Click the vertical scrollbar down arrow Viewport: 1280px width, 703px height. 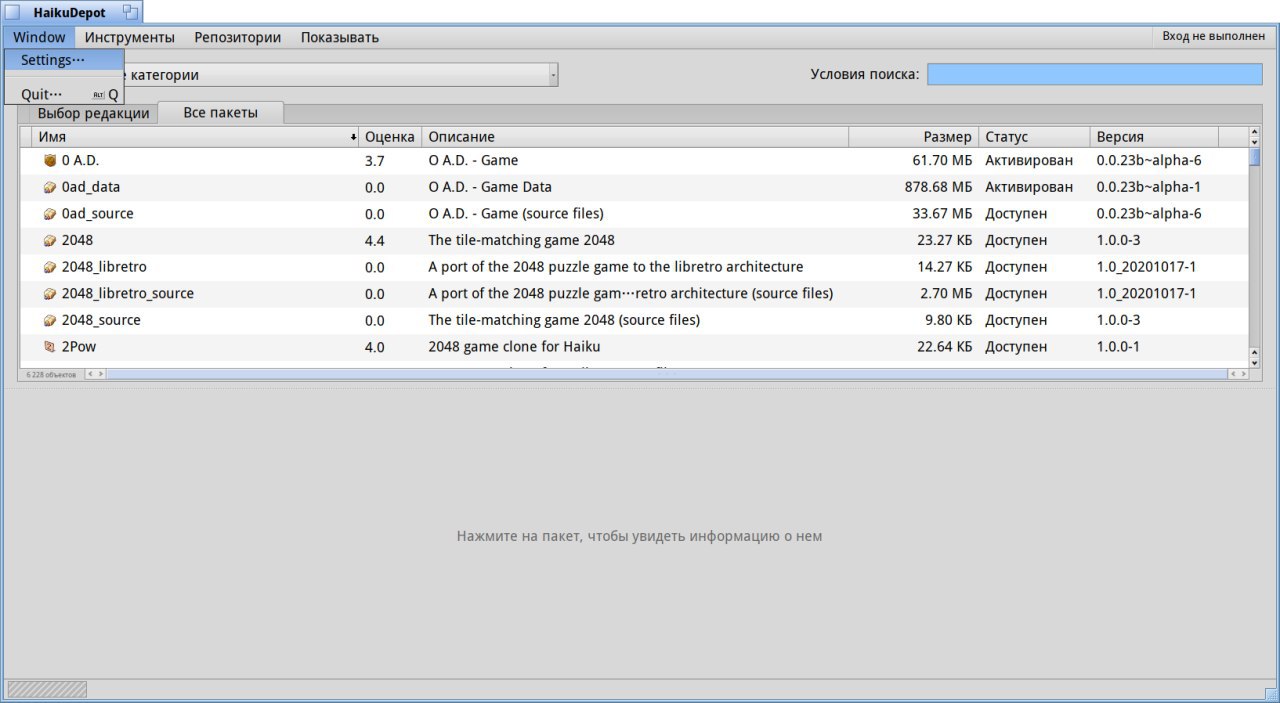[x=1255, y=363]
